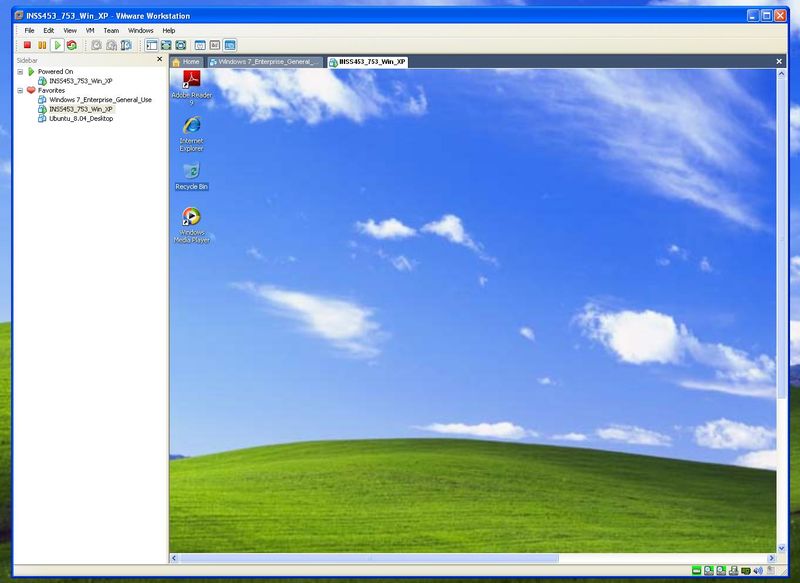The width and height of the screenshot is (800, 583).
Task: Select the Recycle Bin icon
Action: point(191,171)
